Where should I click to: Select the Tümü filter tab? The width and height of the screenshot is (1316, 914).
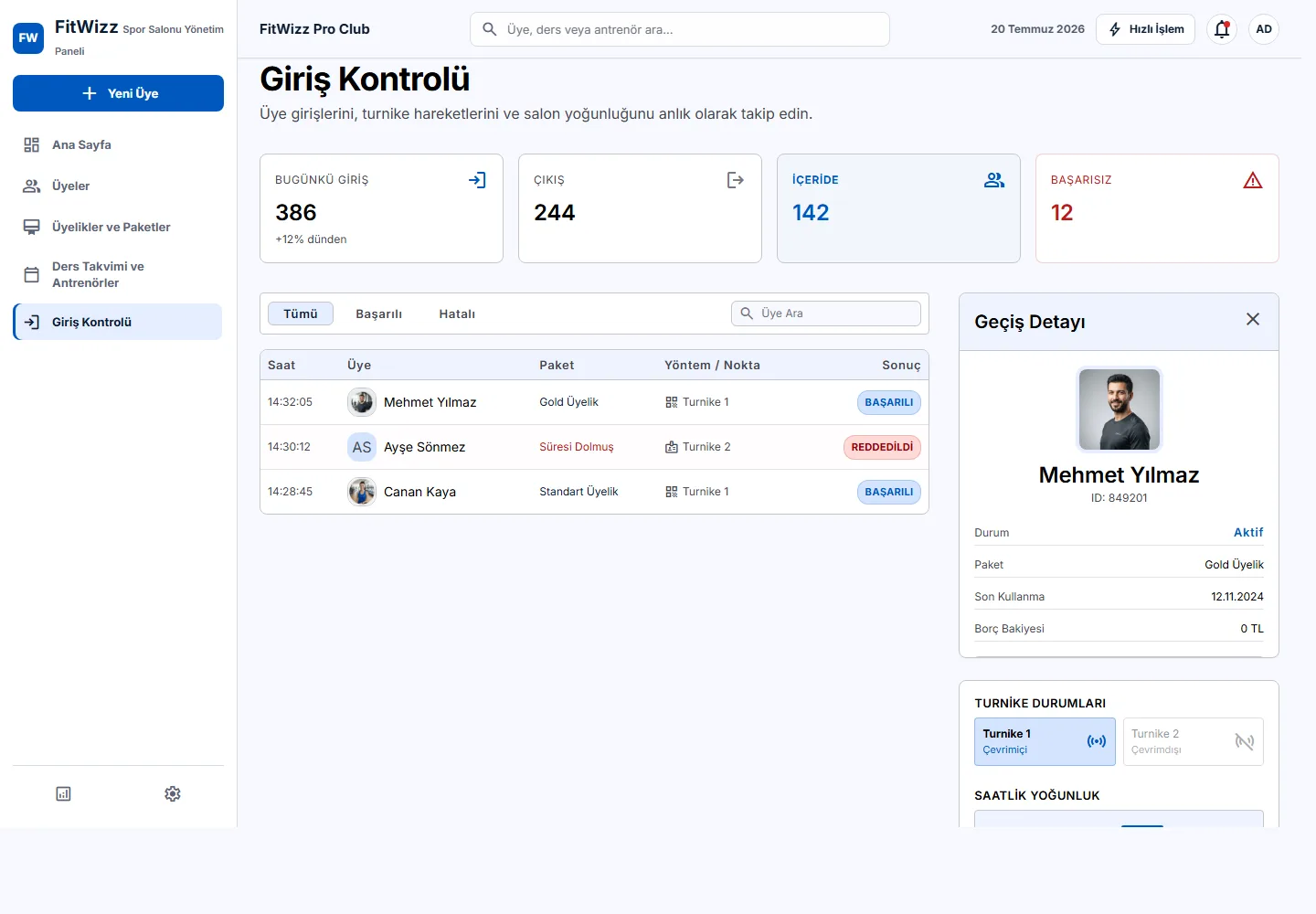[301, 314]
